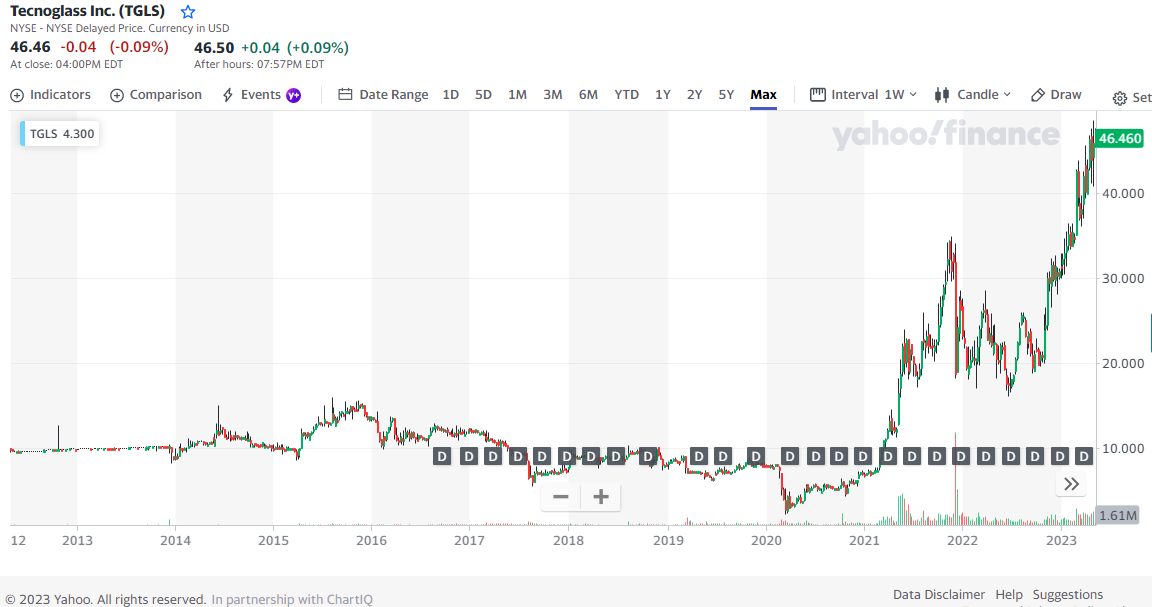This screenshot has height=607, width=1152.
Task: Click the interval ruler icon
Action: coord(817,95)
